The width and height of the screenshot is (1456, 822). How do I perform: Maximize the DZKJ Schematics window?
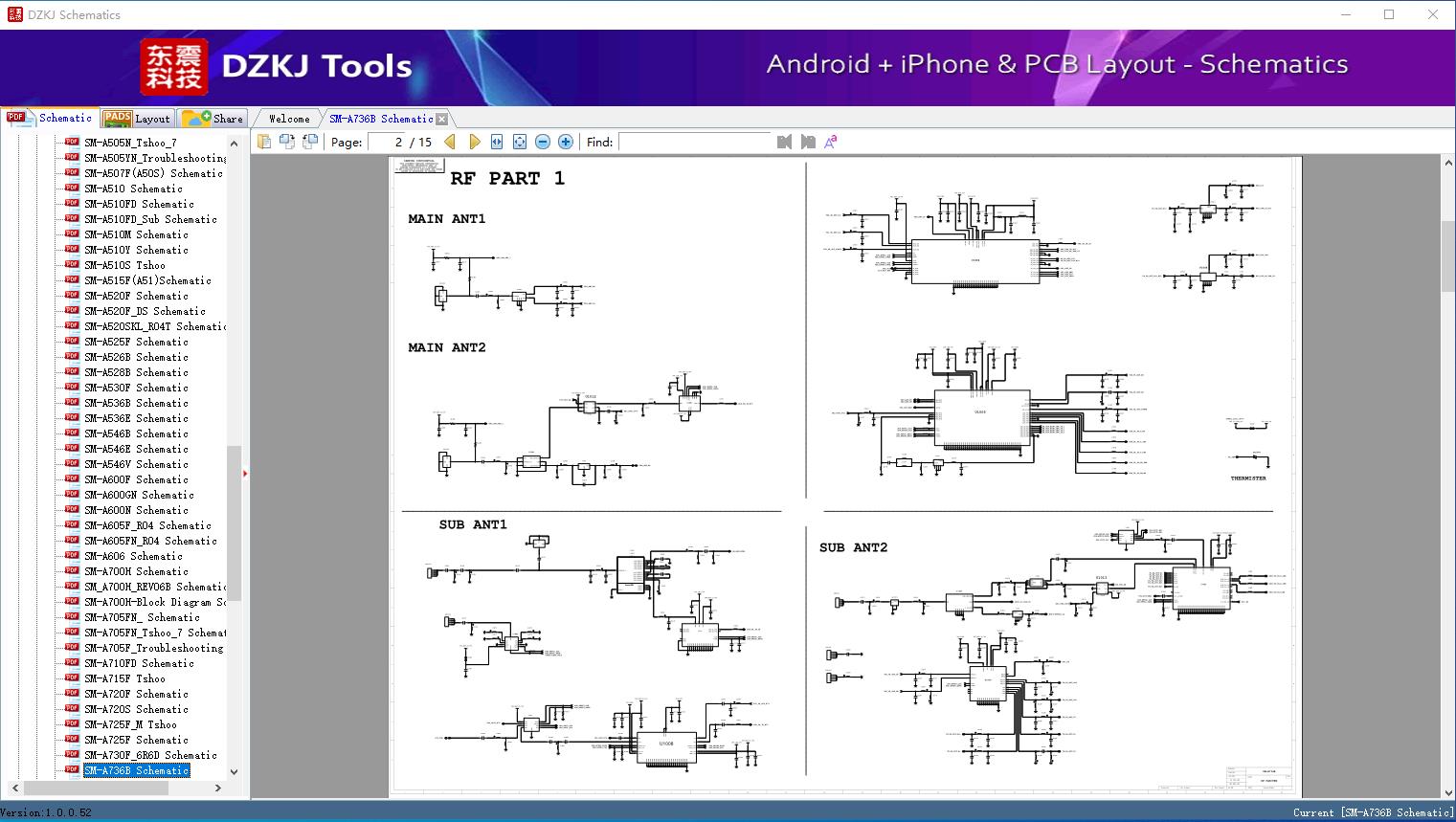click(1389, 14)
